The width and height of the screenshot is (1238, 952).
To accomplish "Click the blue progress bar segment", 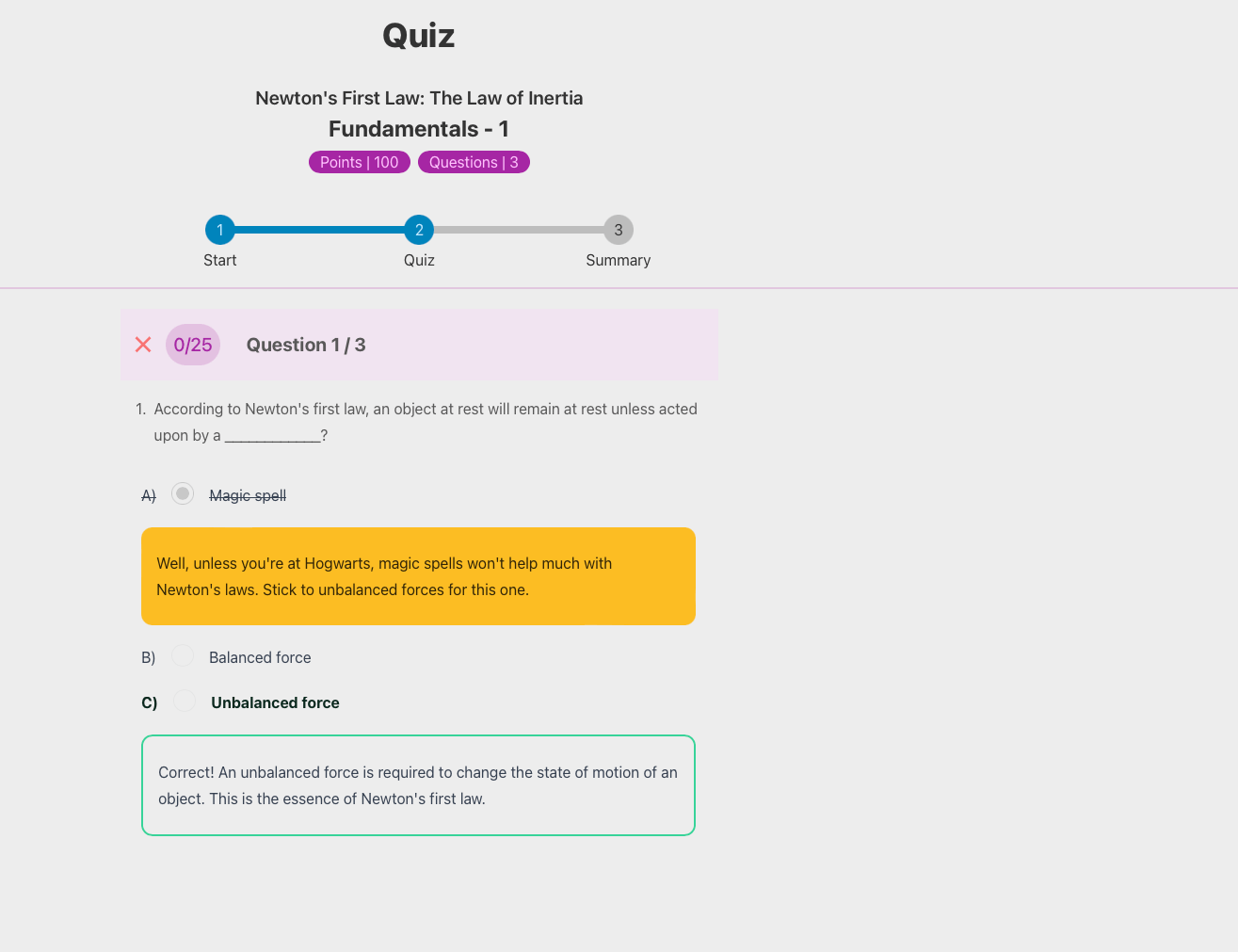I will [319, 230].
